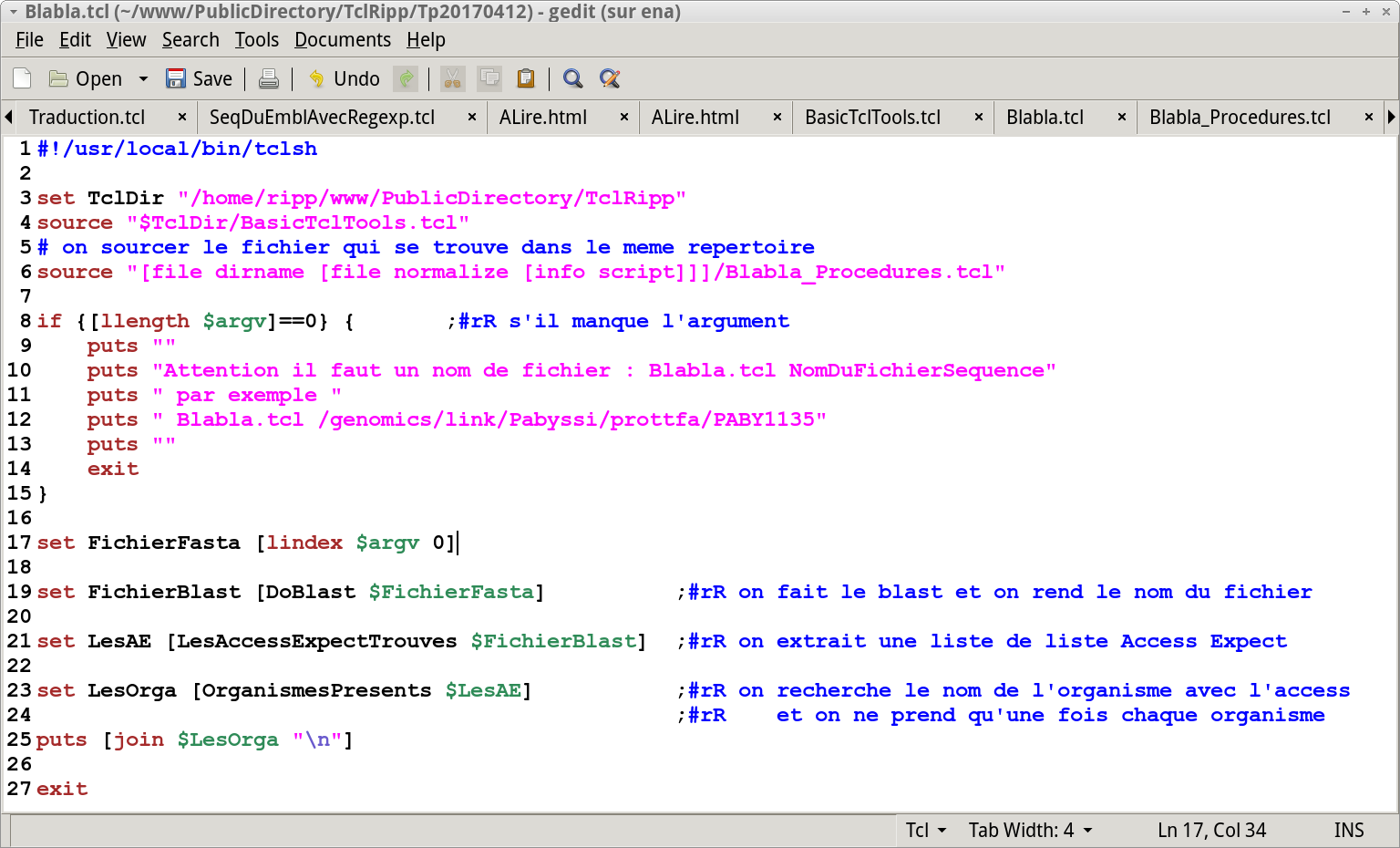The height and width of the screenshot is (848, 1400).
Task: Close the Blabla.tcl tab
Action: [x=1122, y=118]
